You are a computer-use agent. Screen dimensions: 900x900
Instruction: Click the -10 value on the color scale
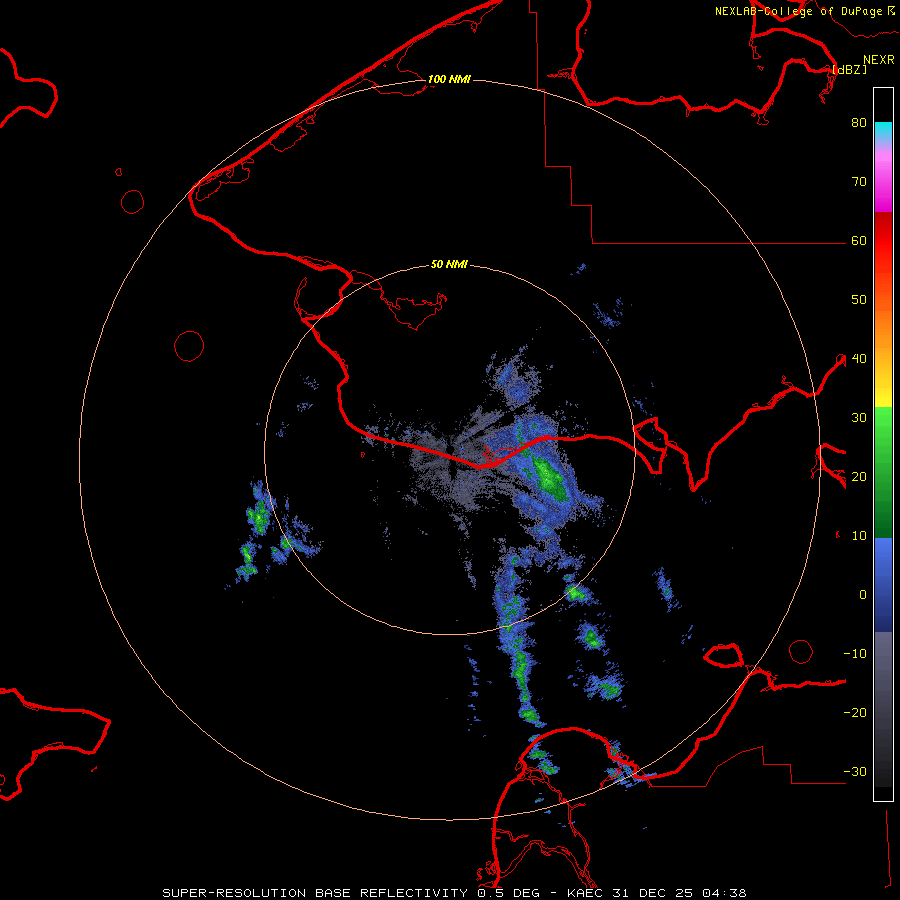855,654
